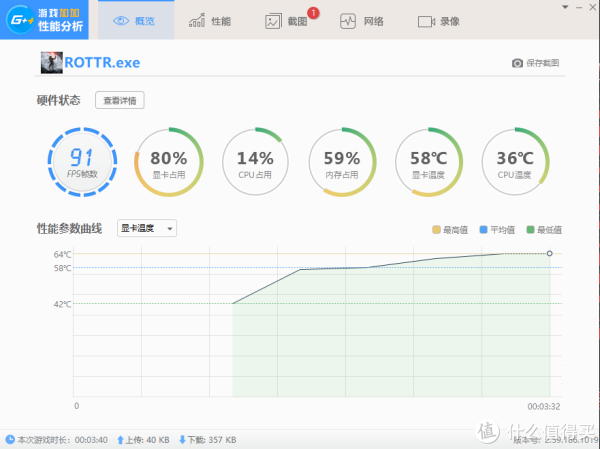Click the 保存截图 save screenshot button
The height and width of the screenshot is (449, 600).
[x=535, y=63]
